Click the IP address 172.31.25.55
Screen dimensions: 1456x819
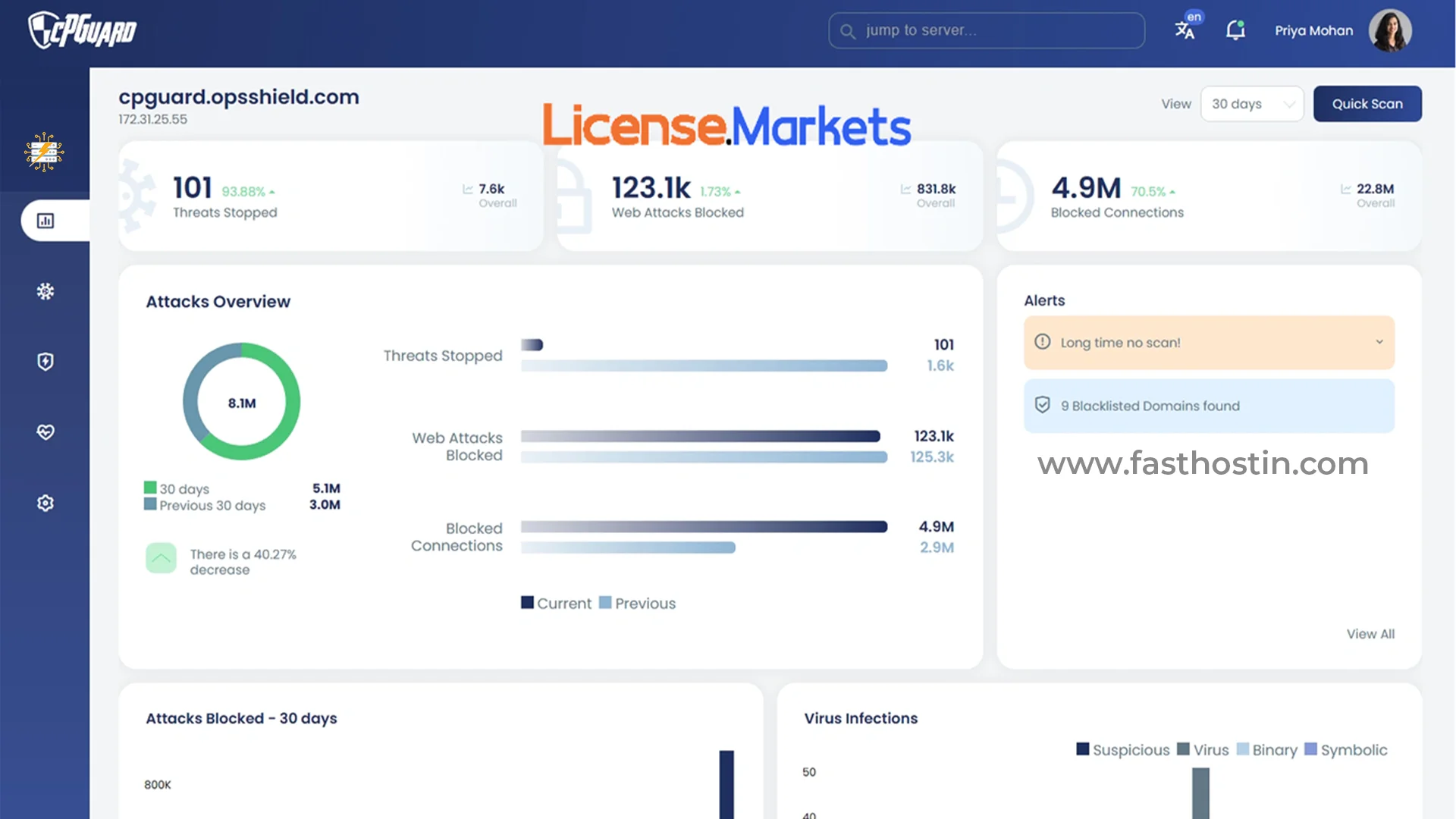(x=152, y=119)
